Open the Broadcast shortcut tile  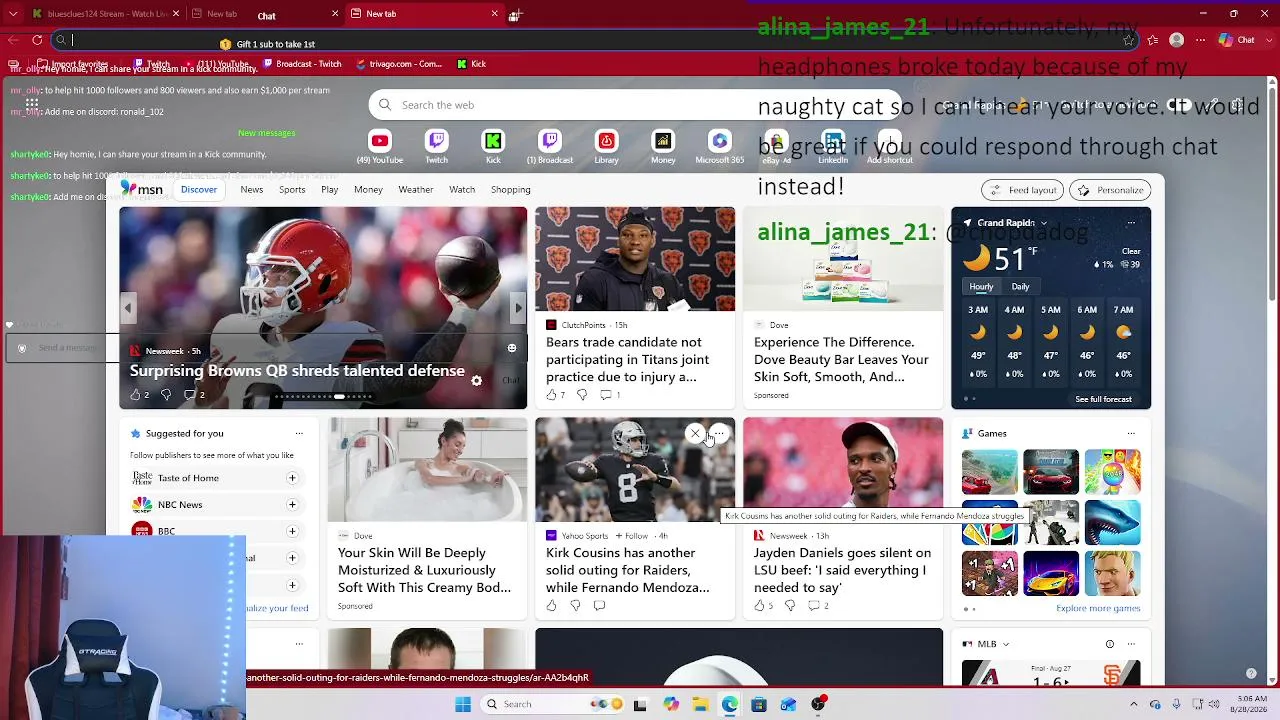550,146
